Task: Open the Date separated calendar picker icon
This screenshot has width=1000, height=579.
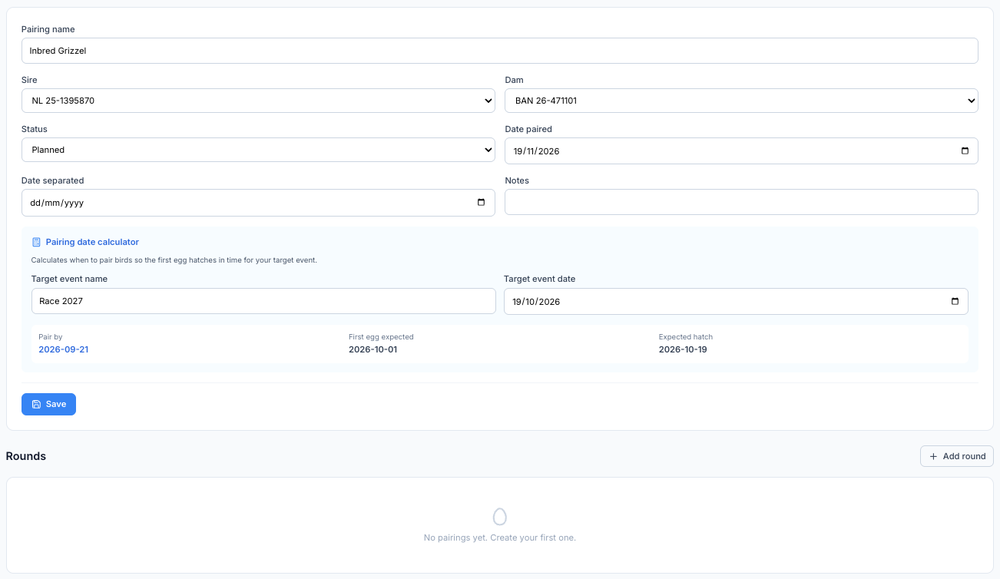Action: 481,203
